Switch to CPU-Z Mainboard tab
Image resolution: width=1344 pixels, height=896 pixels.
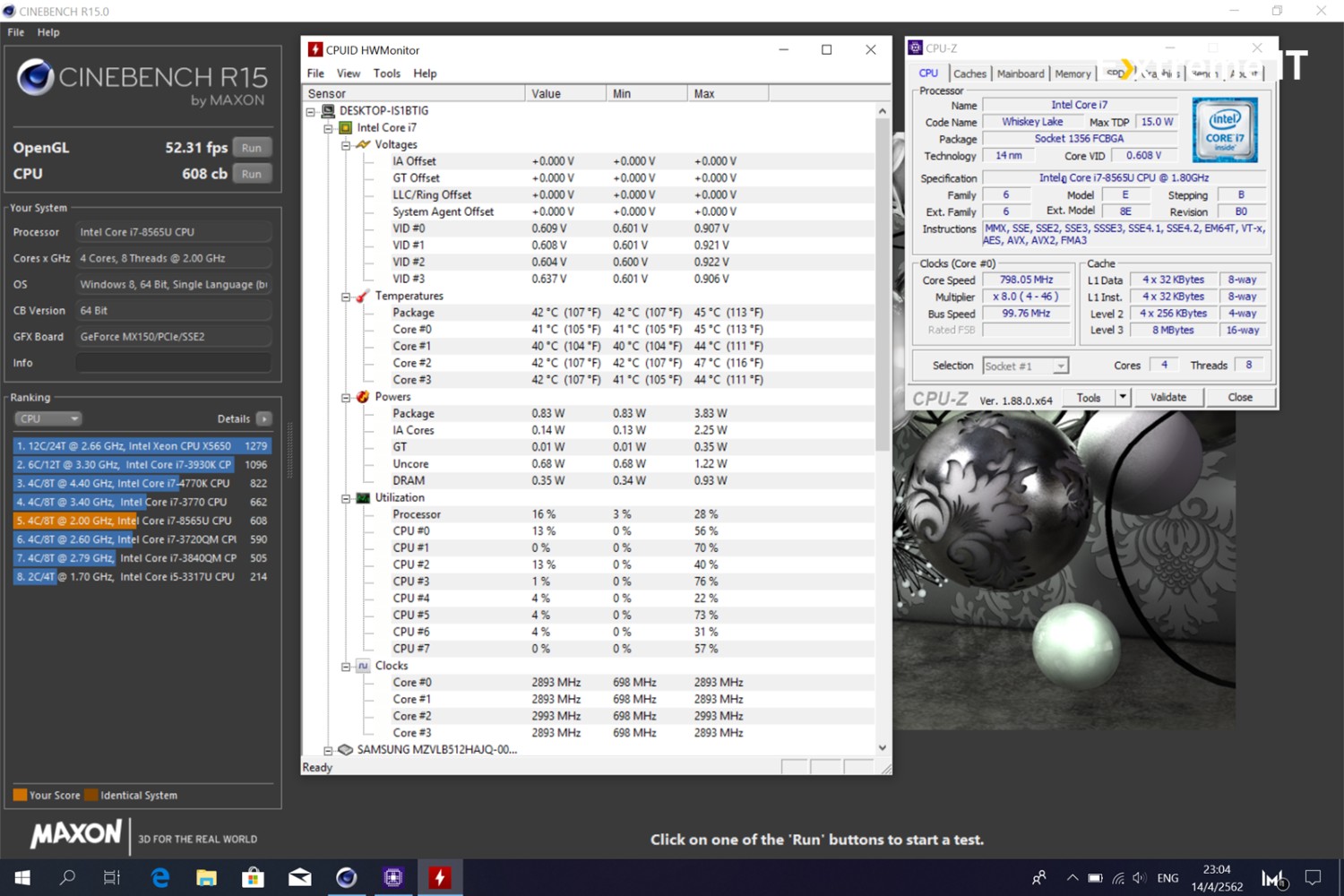pyautogui.click(x=1021, y=73)
